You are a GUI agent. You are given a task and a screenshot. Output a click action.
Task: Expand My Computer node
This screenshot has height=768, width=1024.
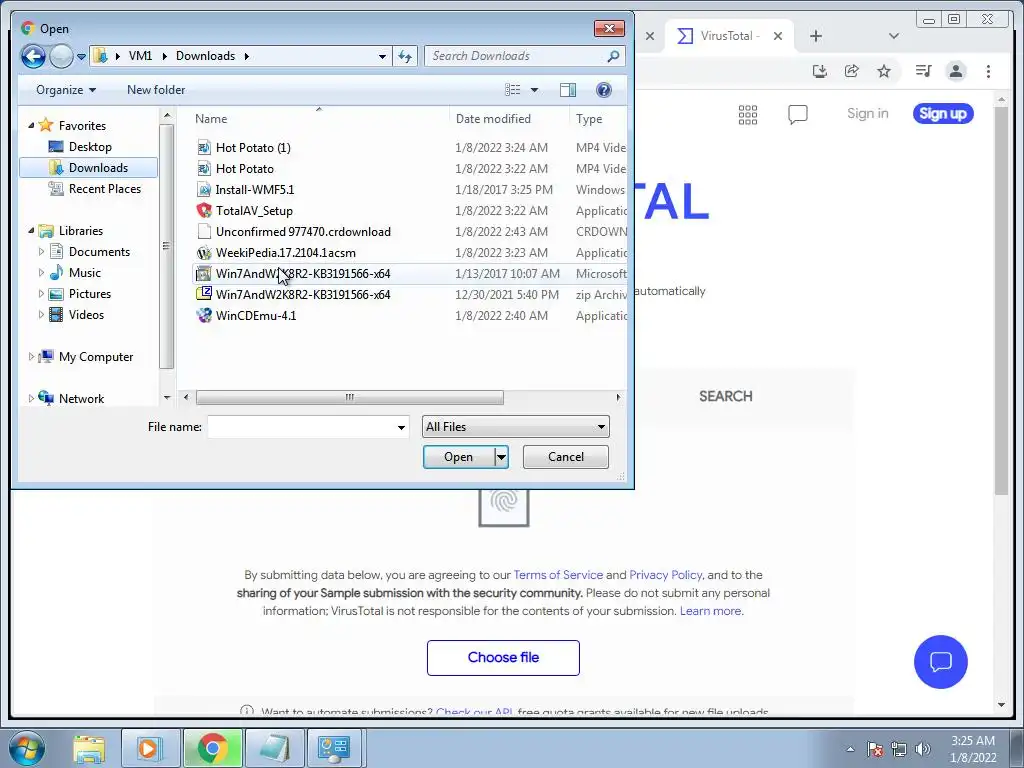31,357
